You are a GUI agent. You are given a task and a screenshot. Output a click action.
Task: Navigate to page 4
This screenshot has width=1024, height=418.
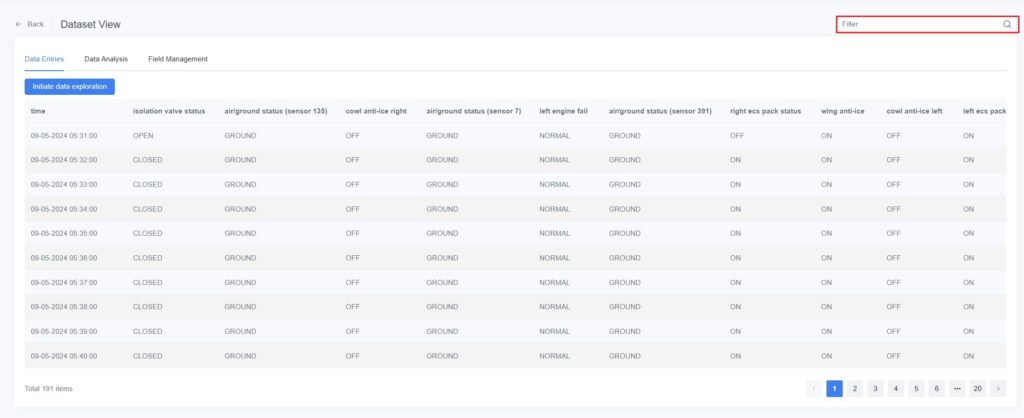(x=896, y=388)
